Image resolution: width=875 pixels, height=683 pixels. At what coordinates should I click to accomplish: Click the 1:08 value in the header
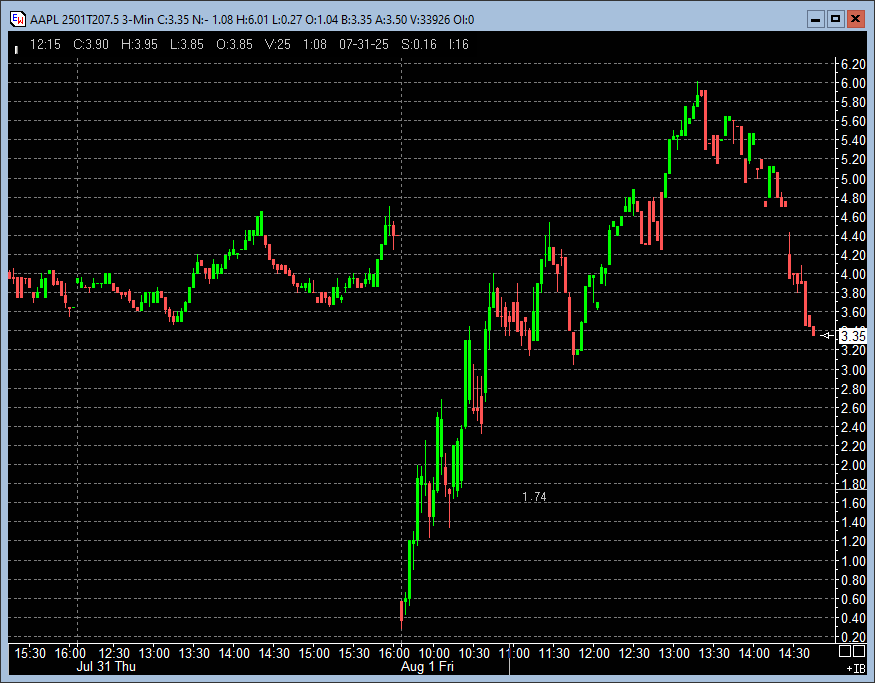click(x=315, y=44)
